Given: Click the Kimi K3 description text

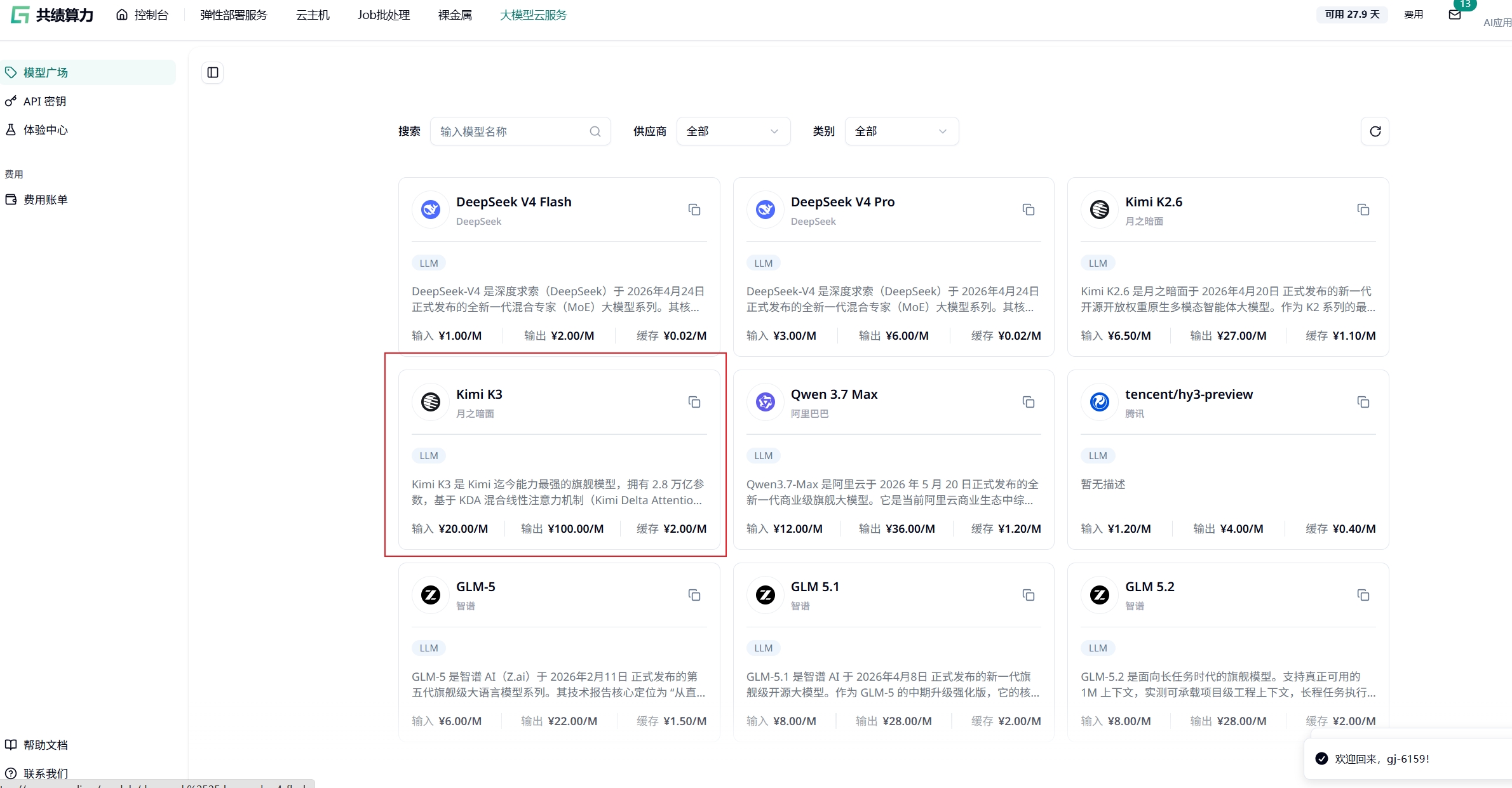Looking at the screenshot, I should (x=558, y=492).
